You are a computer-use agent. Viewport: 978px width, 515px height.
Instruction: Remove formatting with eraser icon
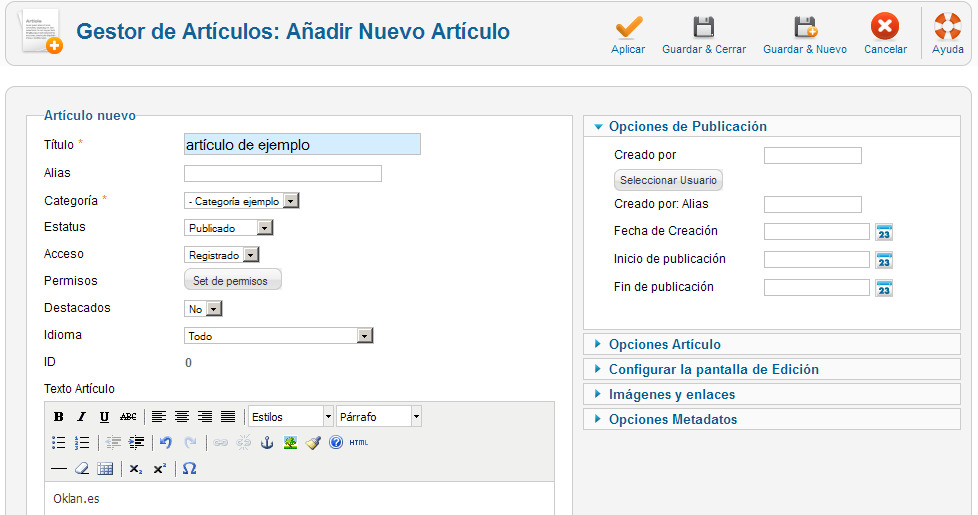point(82,469)
